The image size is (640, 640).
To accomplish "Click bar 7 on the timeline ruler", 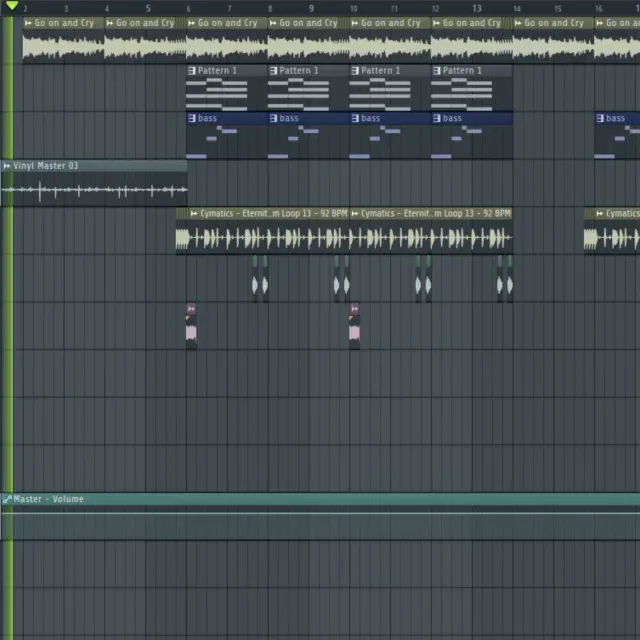I will pos(229,9).
